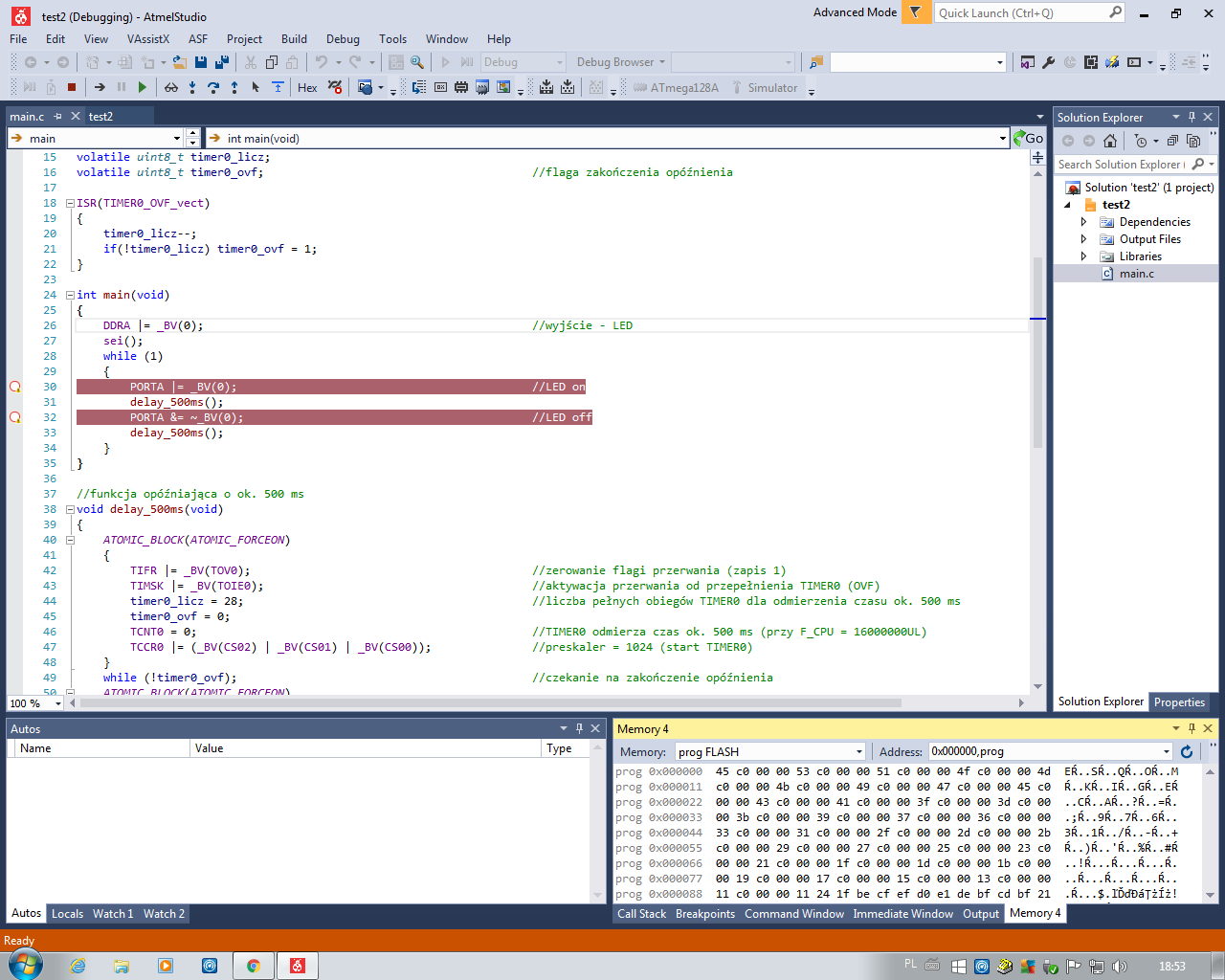1225x980 pixels.
Task: Click the memory Refresh icon
Action: click(1187, 752)
